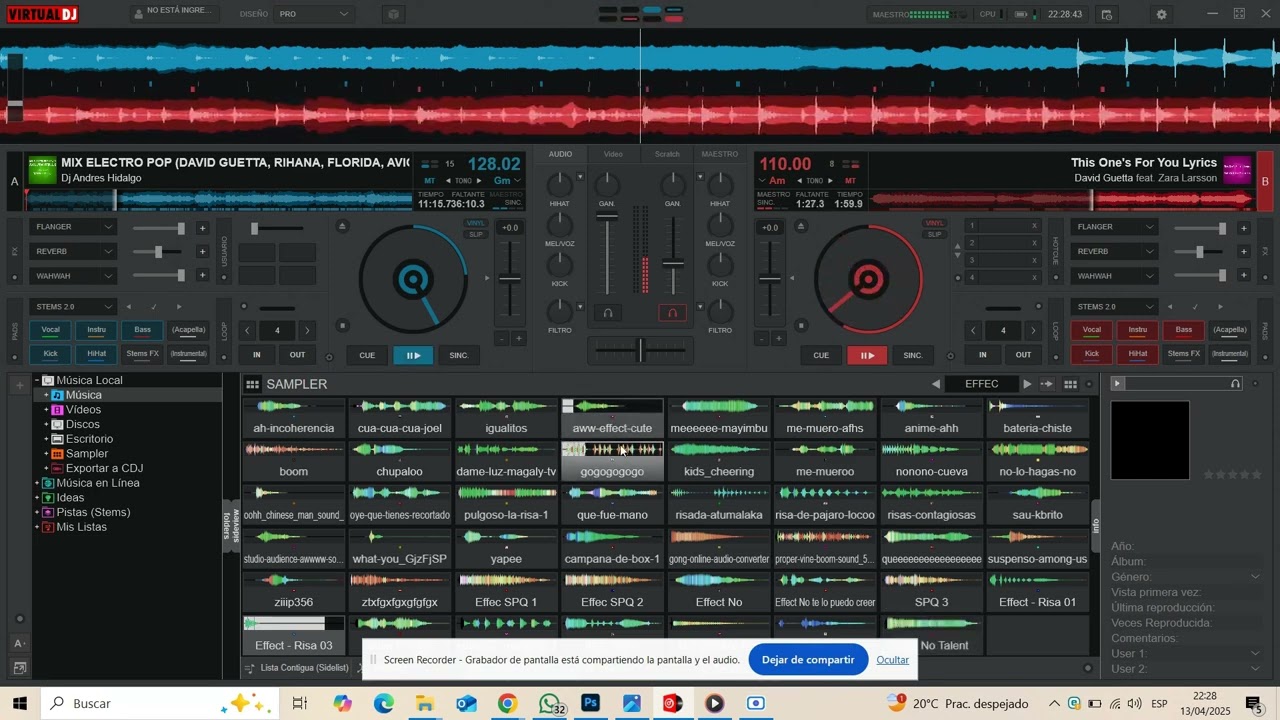Select the AUDIO mixer tab
The image size is (1280, 720).
click(560, 154)
